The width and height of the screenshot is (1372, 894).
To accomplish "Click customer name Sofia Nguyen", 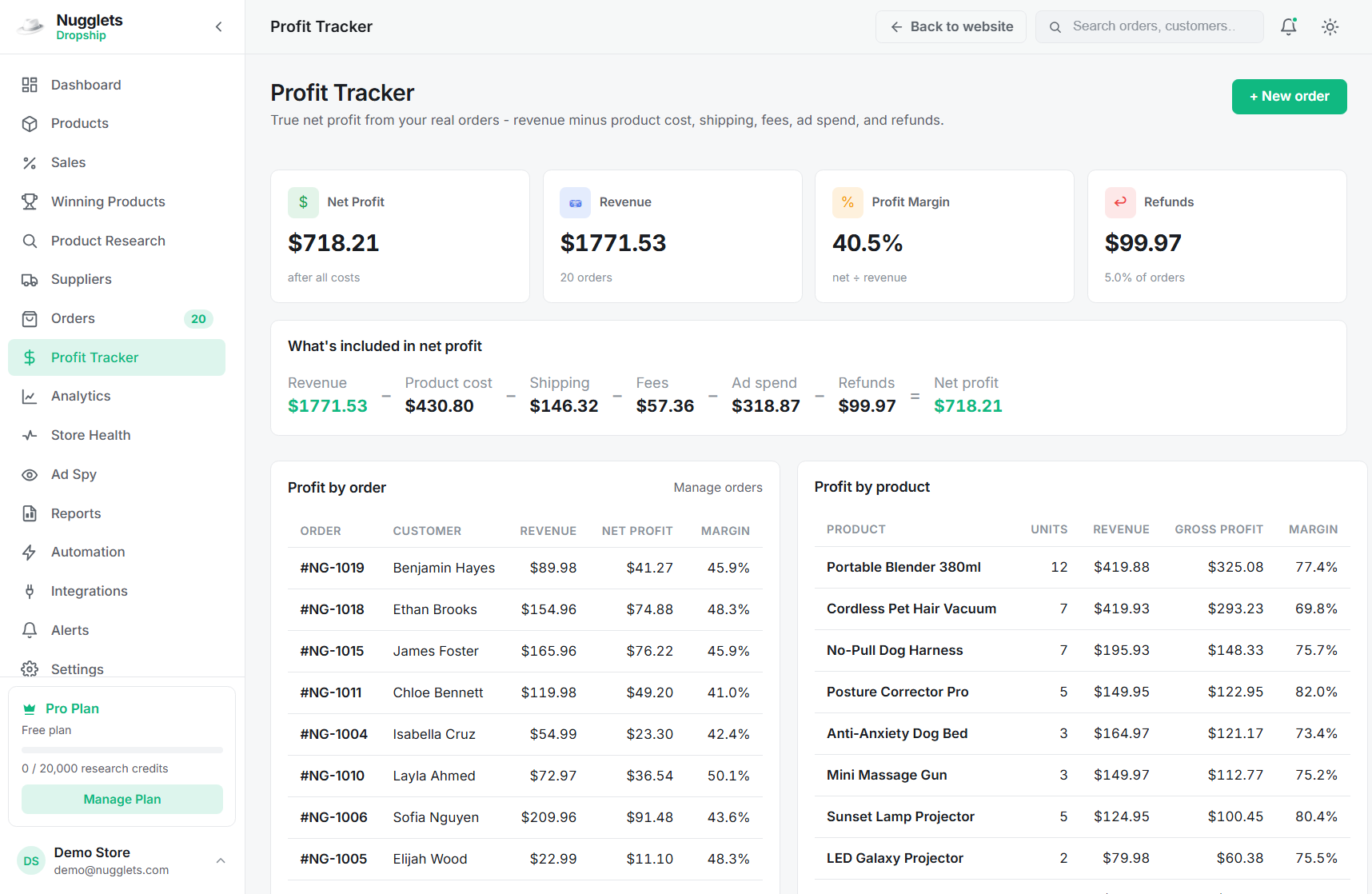I will point(436,817).
